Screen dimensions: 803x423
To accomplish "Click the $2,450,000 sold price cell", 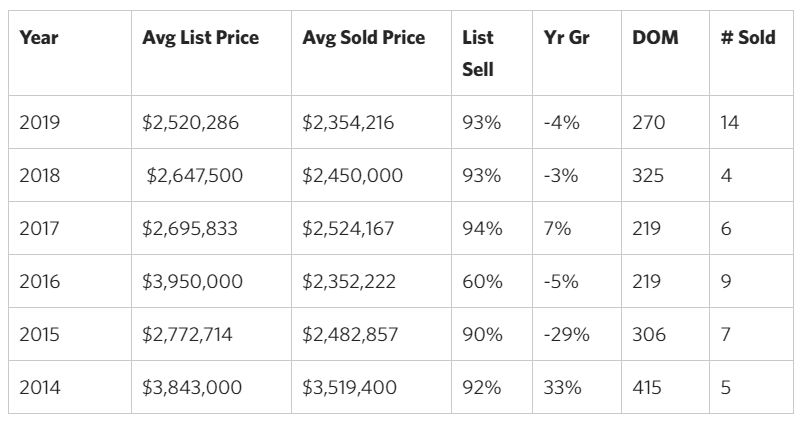I will coord(353,176).
